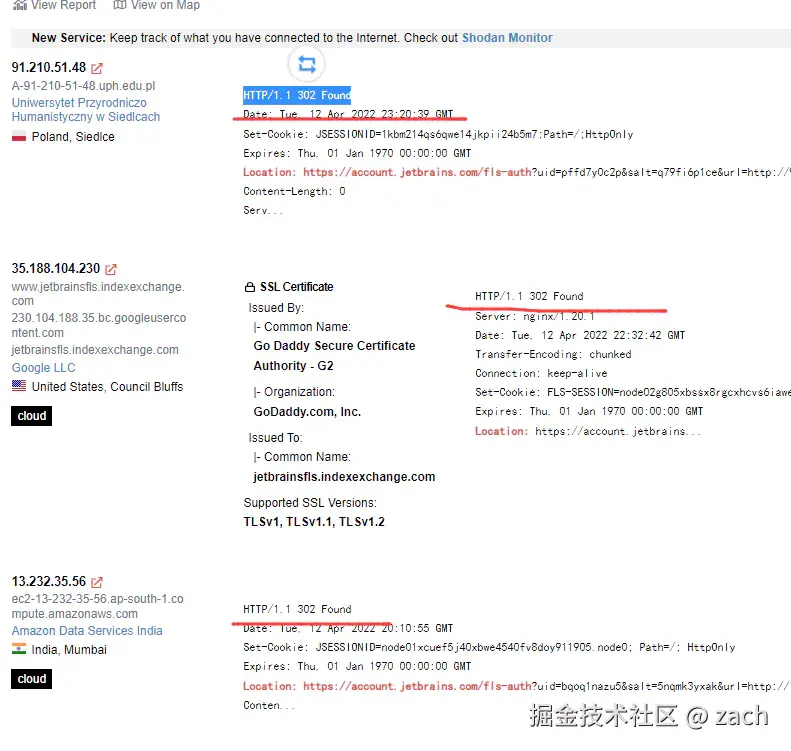Click Location line with uid=bqoq1nazu5
This screenshot has width=791, height=751.
(517, 686)
